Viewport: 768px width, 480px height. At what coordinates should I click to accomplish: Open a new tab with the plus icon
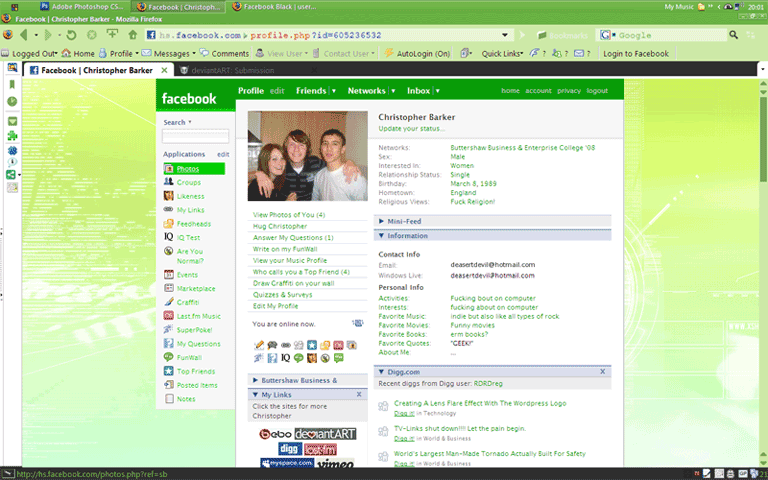tap(112, 34)
